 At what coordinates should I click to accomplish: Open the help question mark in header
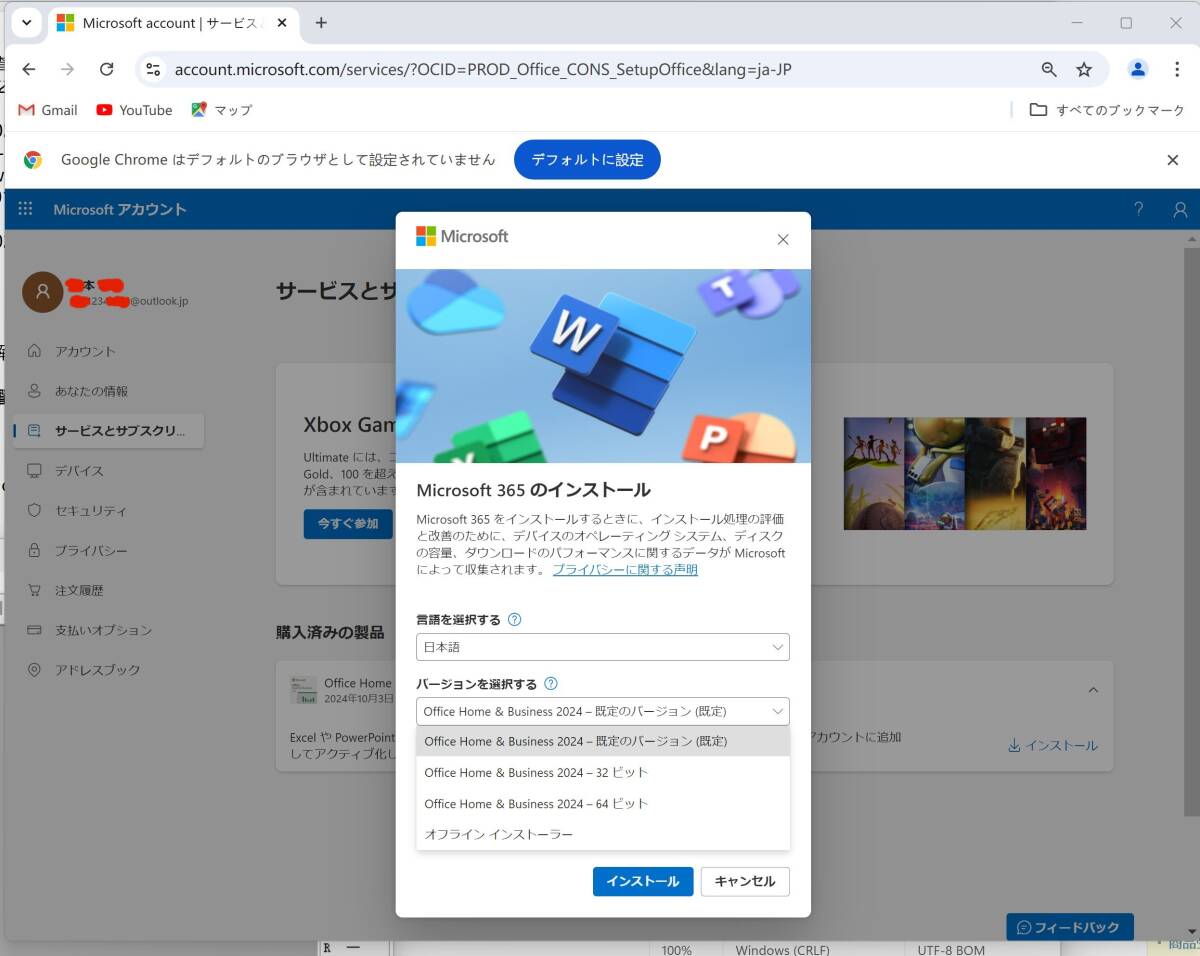point(1138,209)
